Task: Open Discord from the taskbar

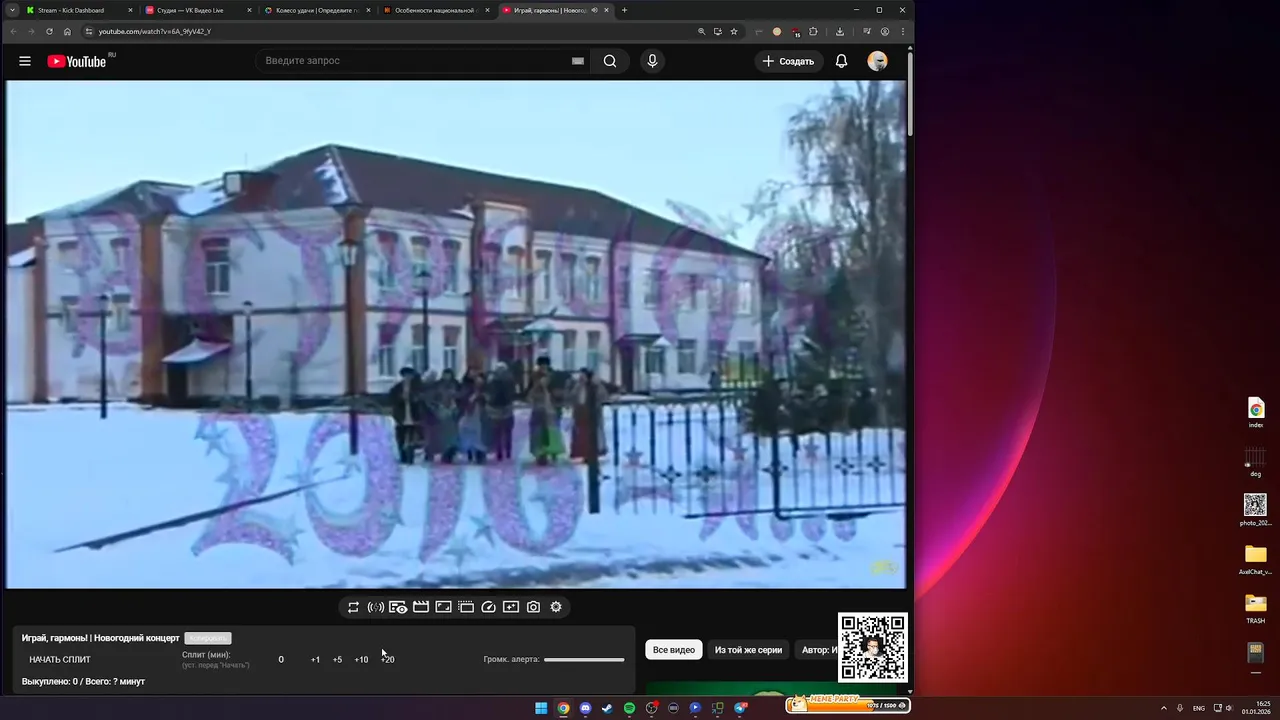Action: coord(585,708)
